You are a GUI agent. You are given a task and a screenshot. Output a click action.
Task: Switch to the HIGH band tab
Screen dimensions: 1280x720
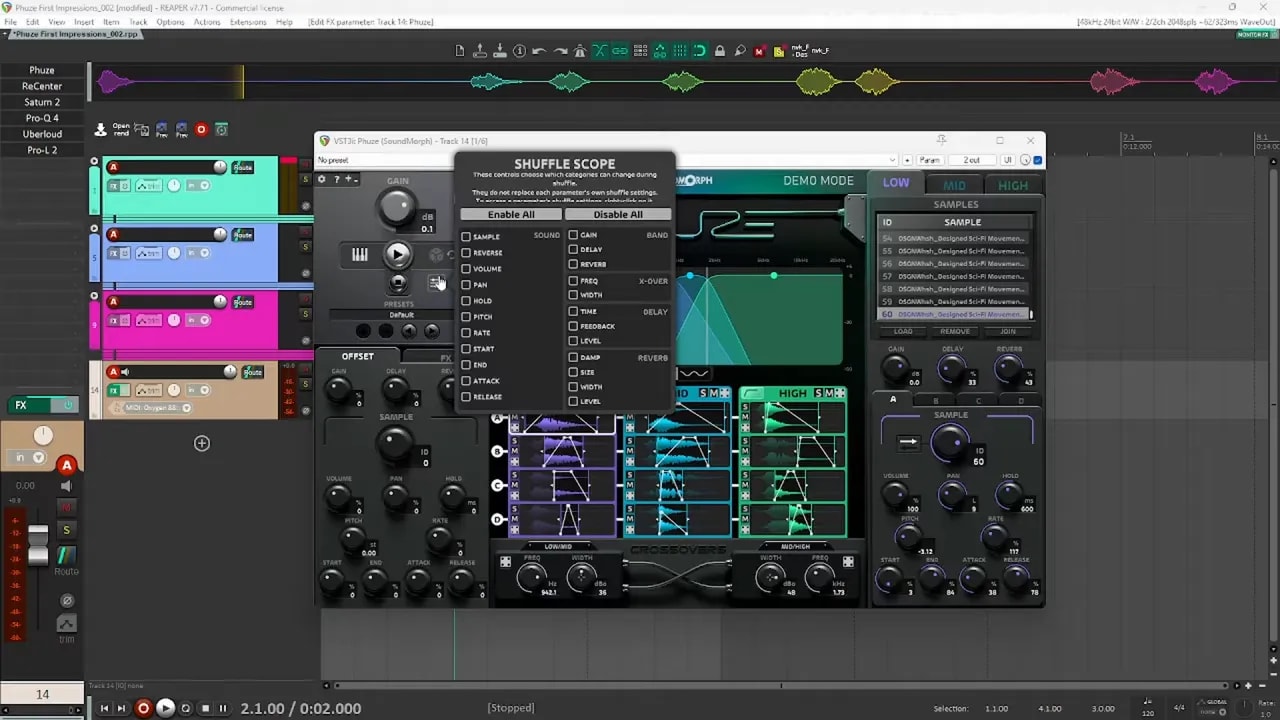click(1012, 185)
